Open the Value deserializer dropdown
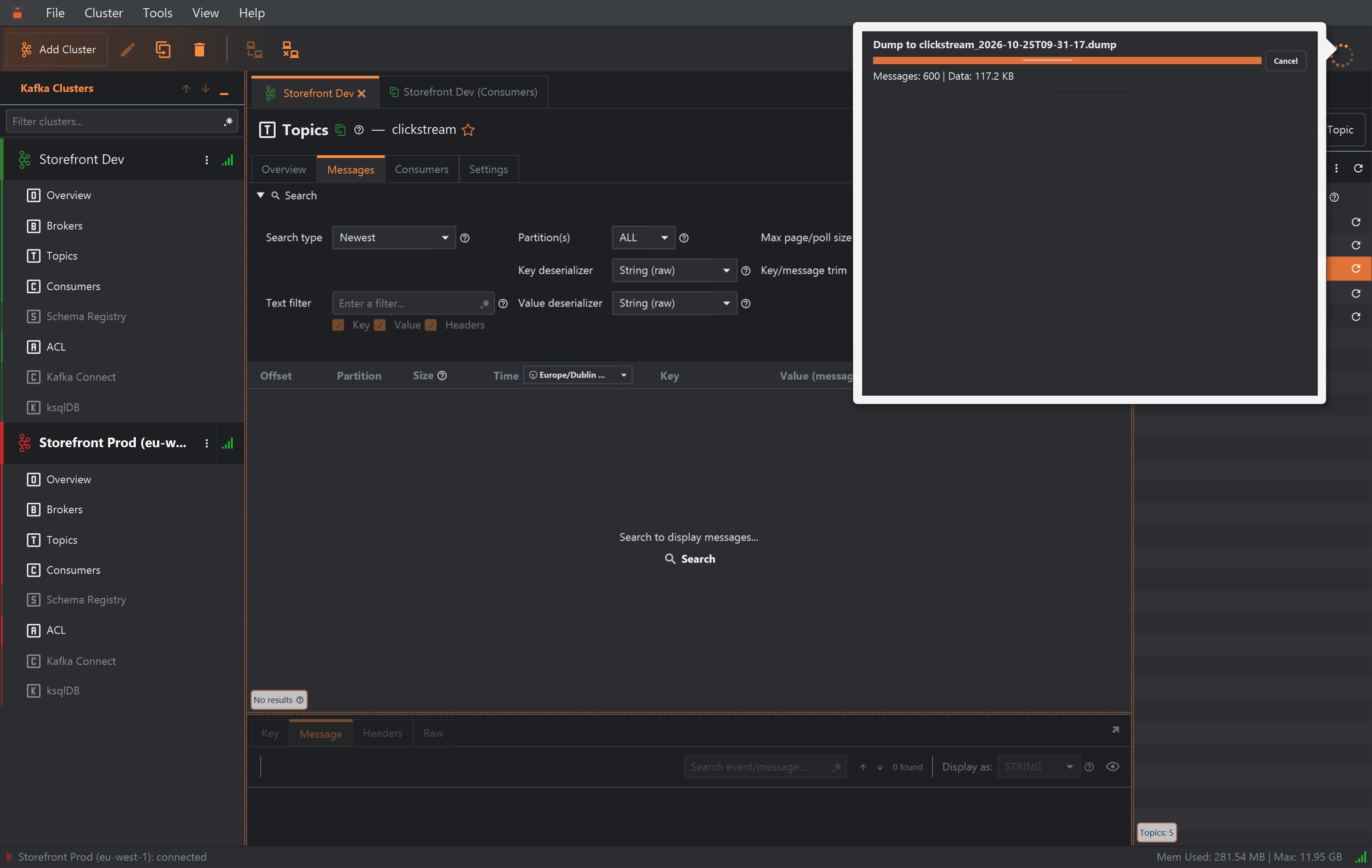The height and width of the screenshot is (868, 1372). (674, 304)
